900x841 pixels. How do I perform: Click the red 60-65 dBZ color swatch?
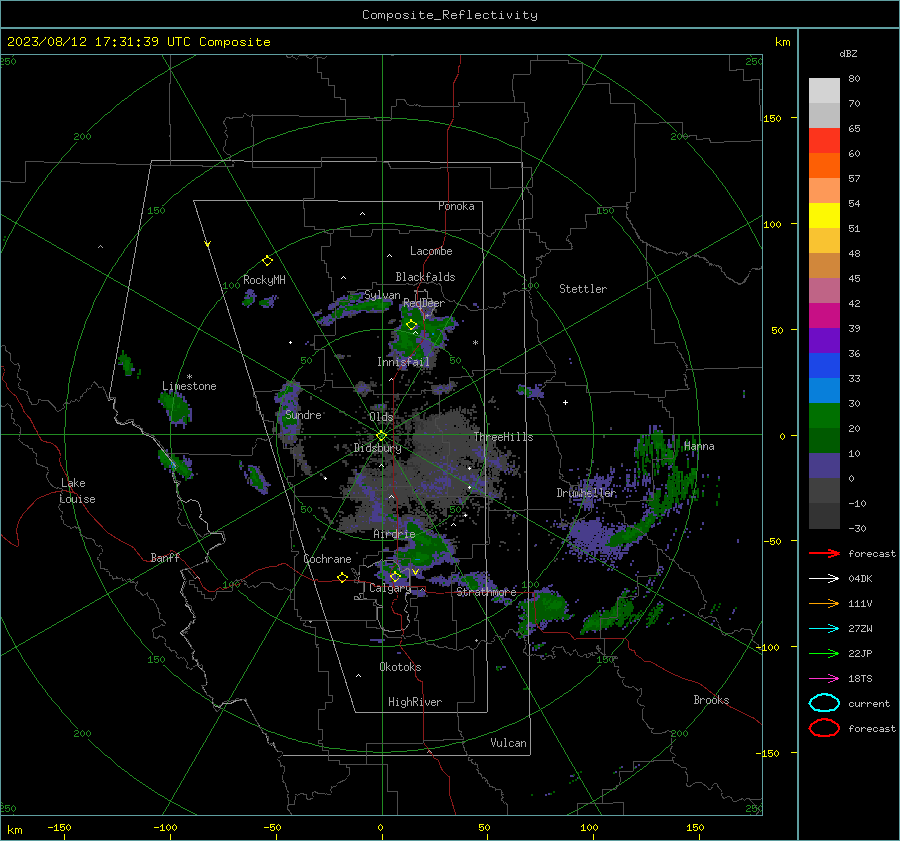point(824,141)
